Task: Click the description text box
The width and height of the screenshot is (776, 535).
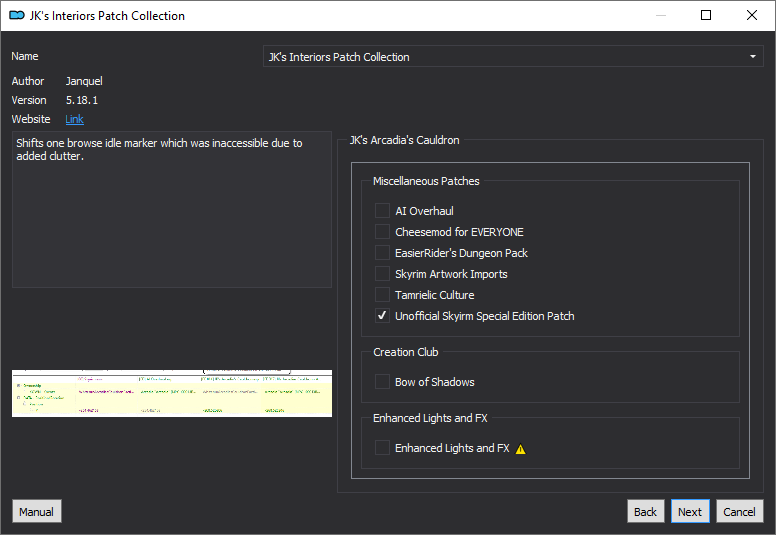Action: pyautogui.click(x=172, y=209)
